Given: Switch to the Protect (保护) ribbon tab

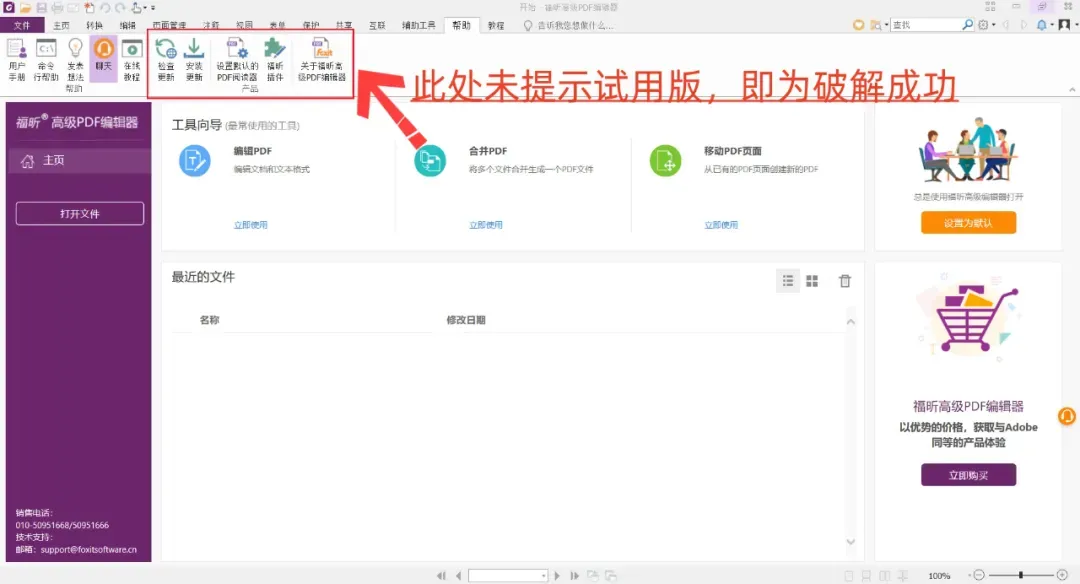Looking at the screenshot, I should pyautogui.click(x=311, y=25).
